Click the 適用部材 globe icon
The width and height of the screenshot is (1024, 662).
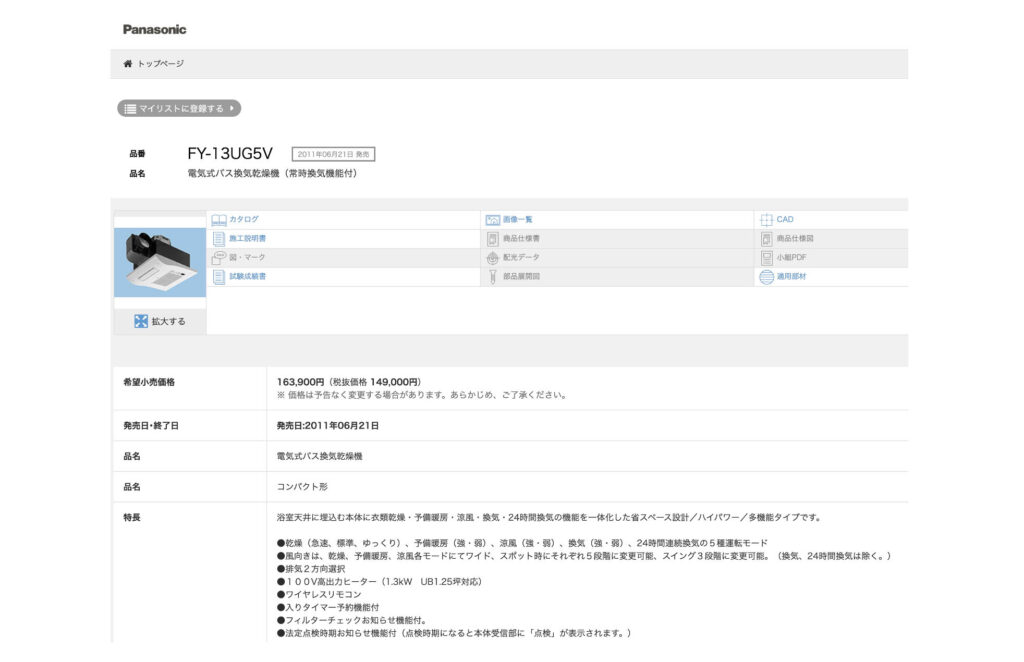(x=766, y=276)
